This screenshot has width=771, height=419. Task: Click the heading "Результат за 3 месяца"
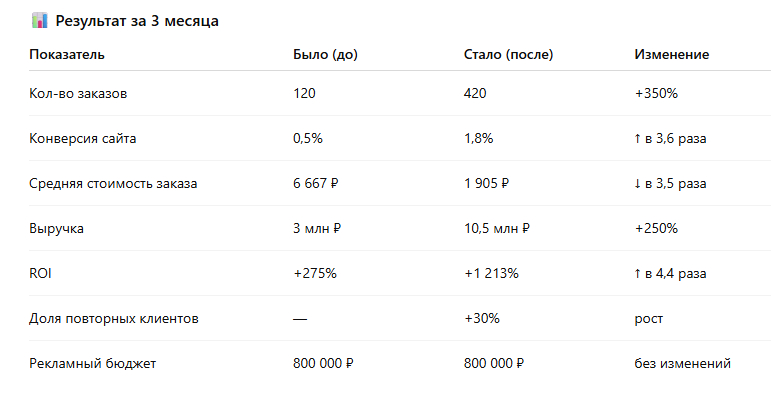pyautogui.click(x=136, y=21)
